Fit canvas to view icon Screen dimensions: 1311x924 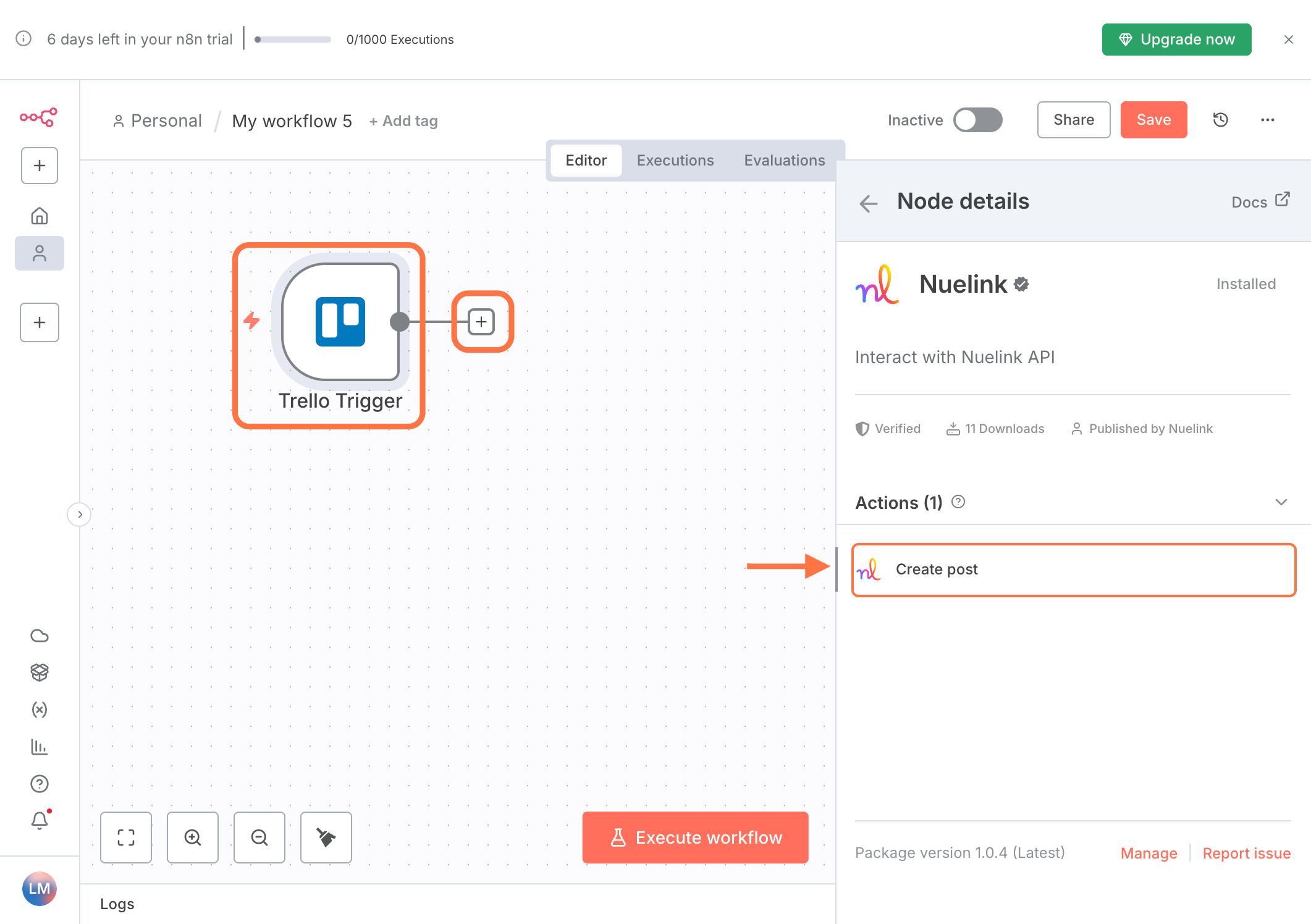tap(126, 838)
